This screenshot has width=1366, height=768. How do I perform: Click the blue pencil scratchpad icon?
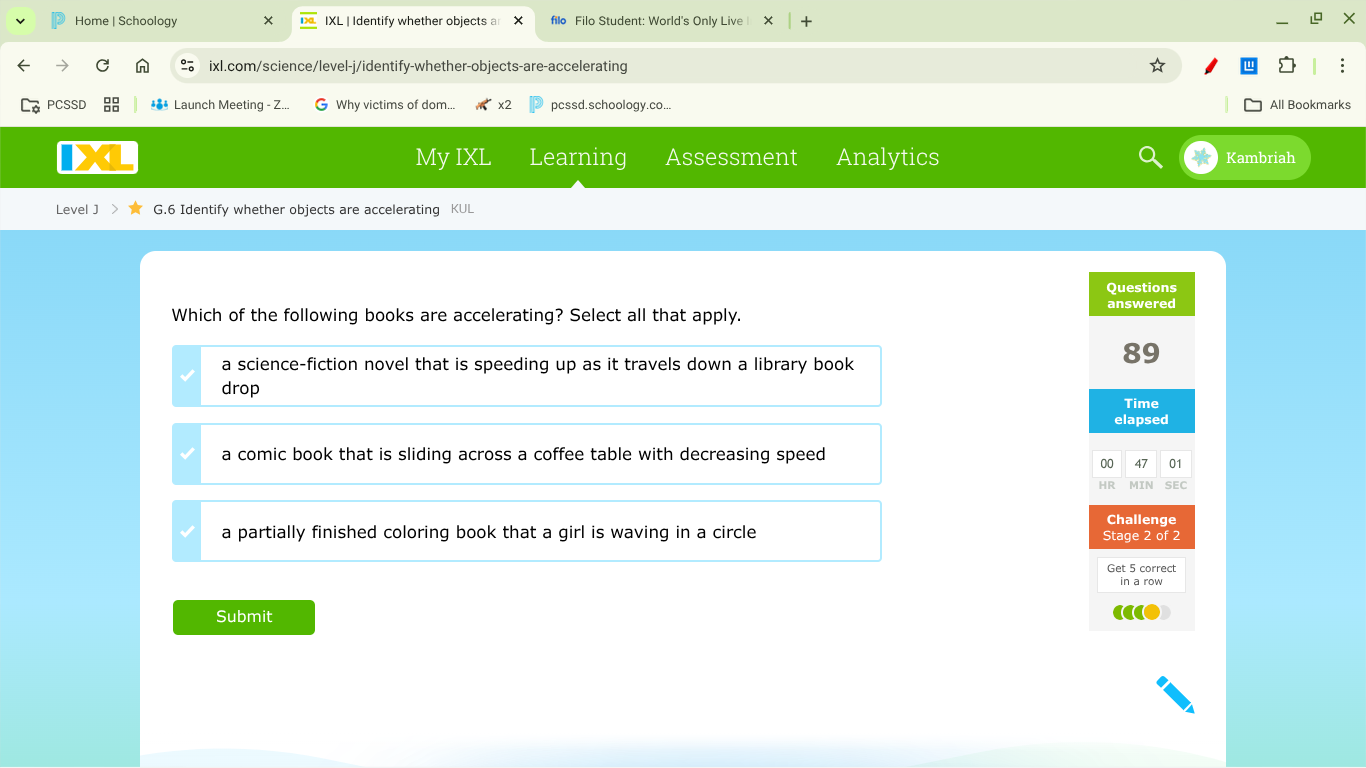pyautogui.click(x=1174, y=693)
